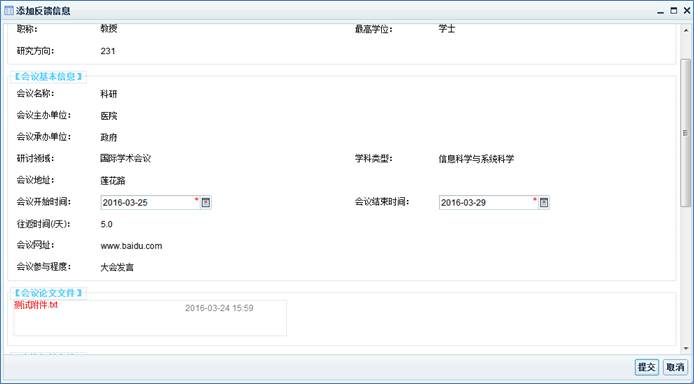This screenshot has height=384, width=694.
Task: Click the 提交 submit button
Action: coord(647,367)
